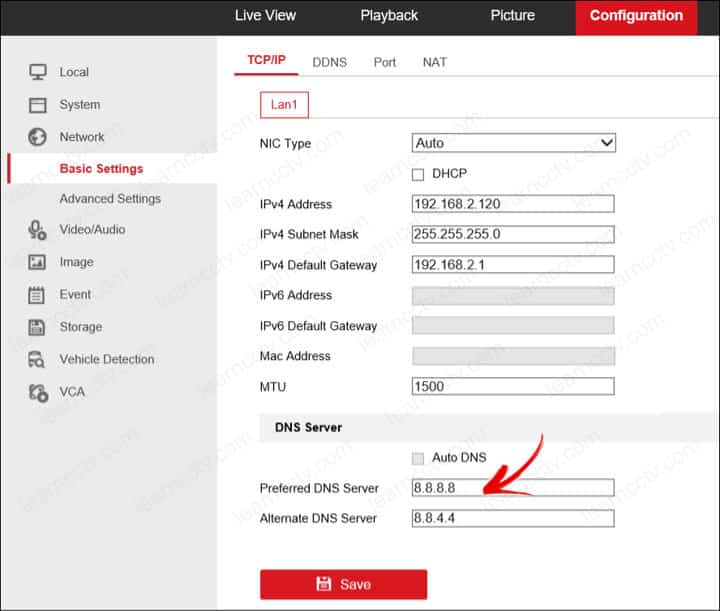
Task: Open Advanced Settings in the sidebar
Action: pos(110,199)
